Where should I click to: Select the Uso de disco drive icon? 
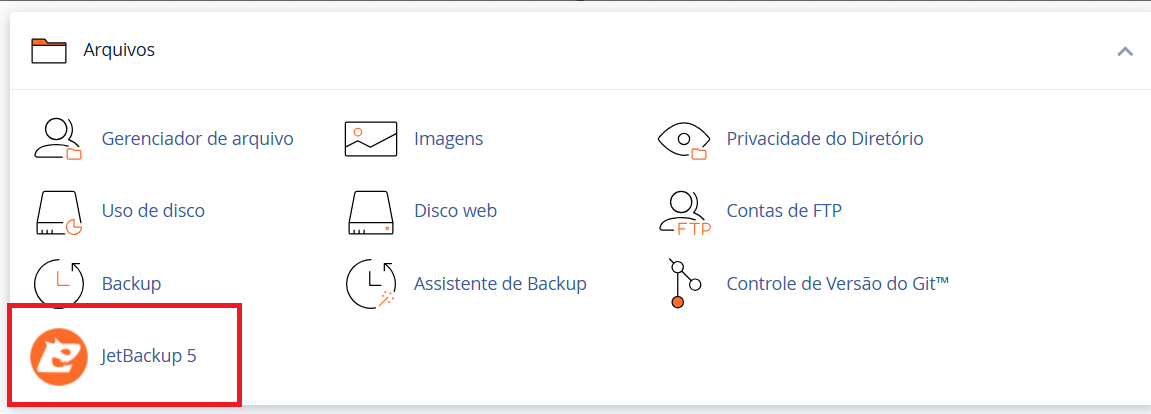58,211
